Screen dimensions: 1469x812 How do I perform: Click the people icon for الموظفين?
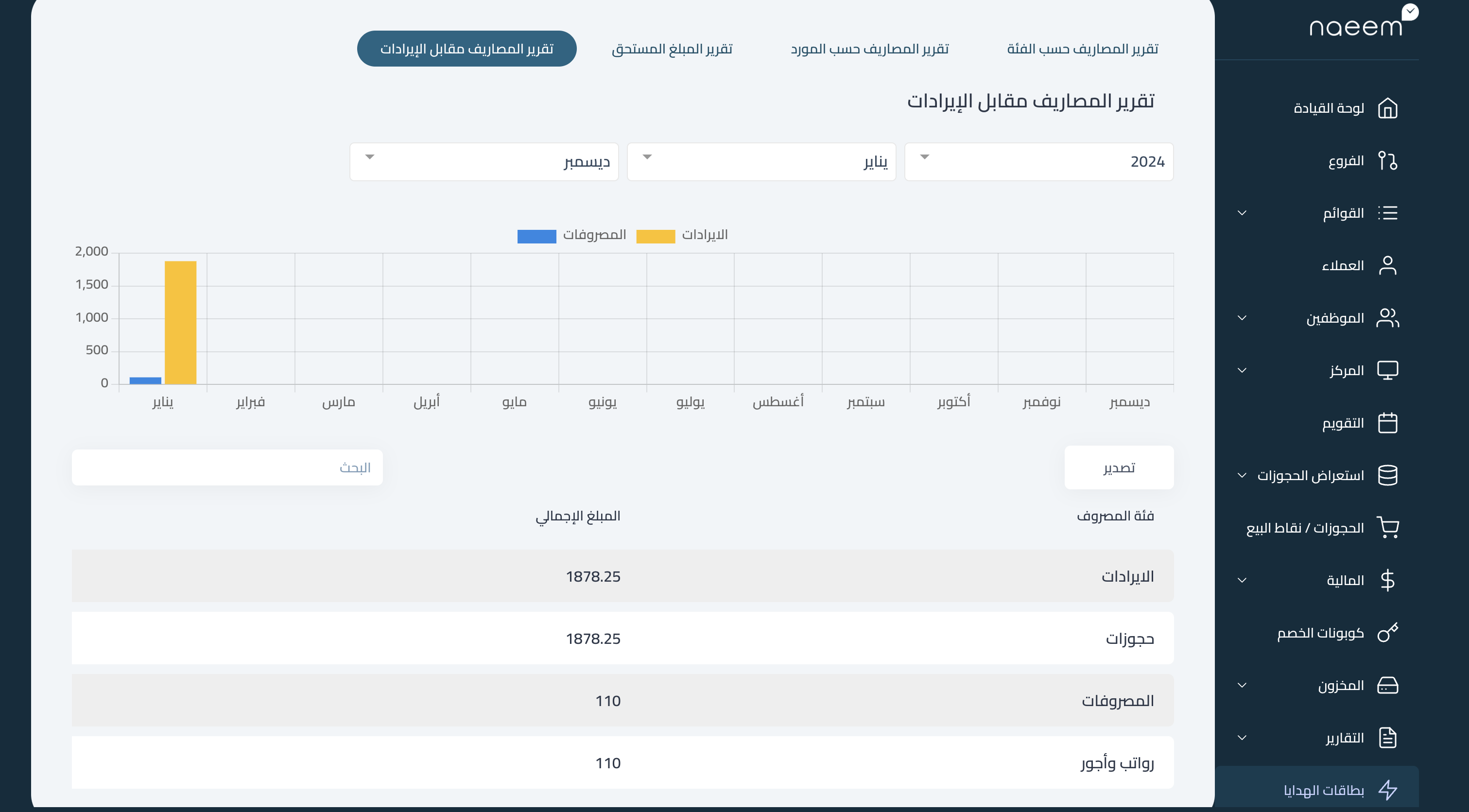pos(1387,318)
